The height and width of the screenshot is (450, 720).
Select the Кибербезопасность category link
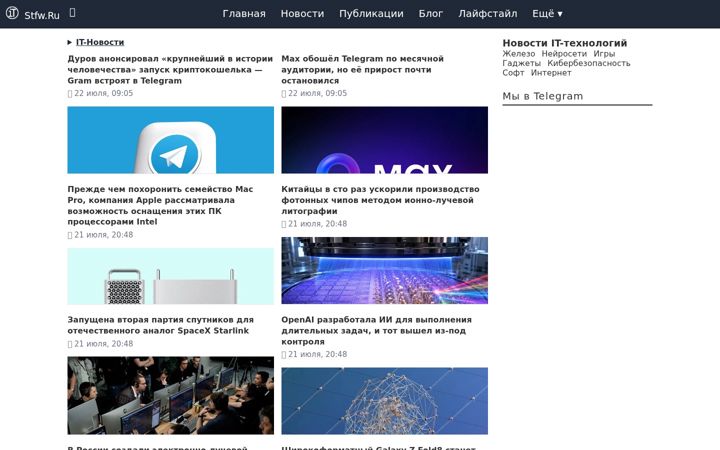click(589, 63)
